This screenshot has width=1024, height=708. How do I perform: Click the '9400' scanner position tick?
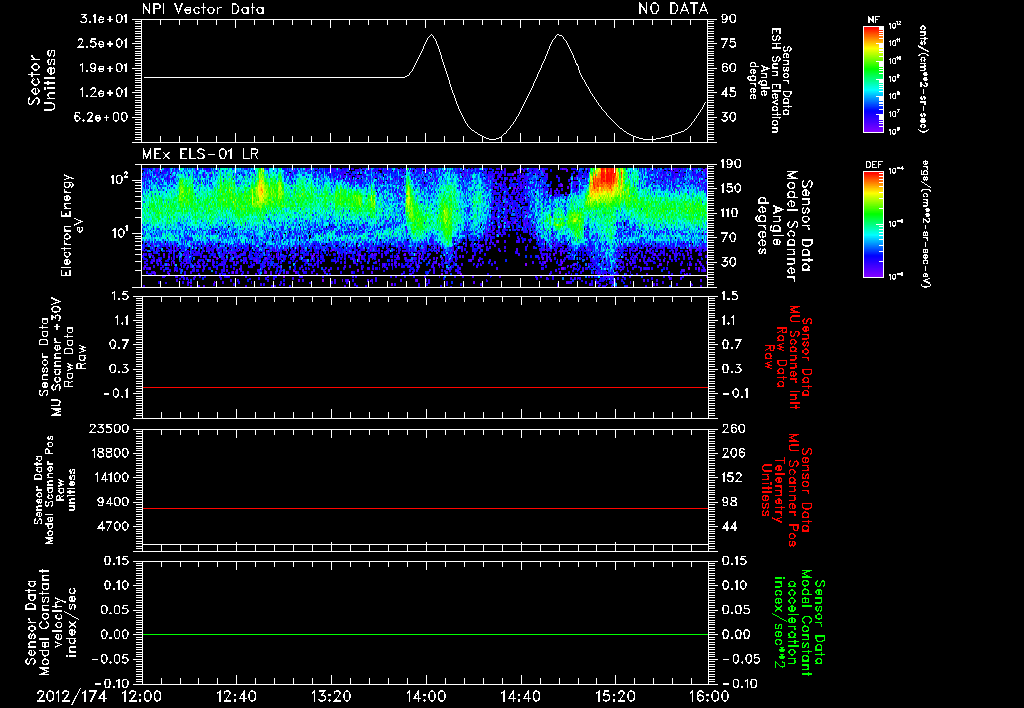(114, 502)
